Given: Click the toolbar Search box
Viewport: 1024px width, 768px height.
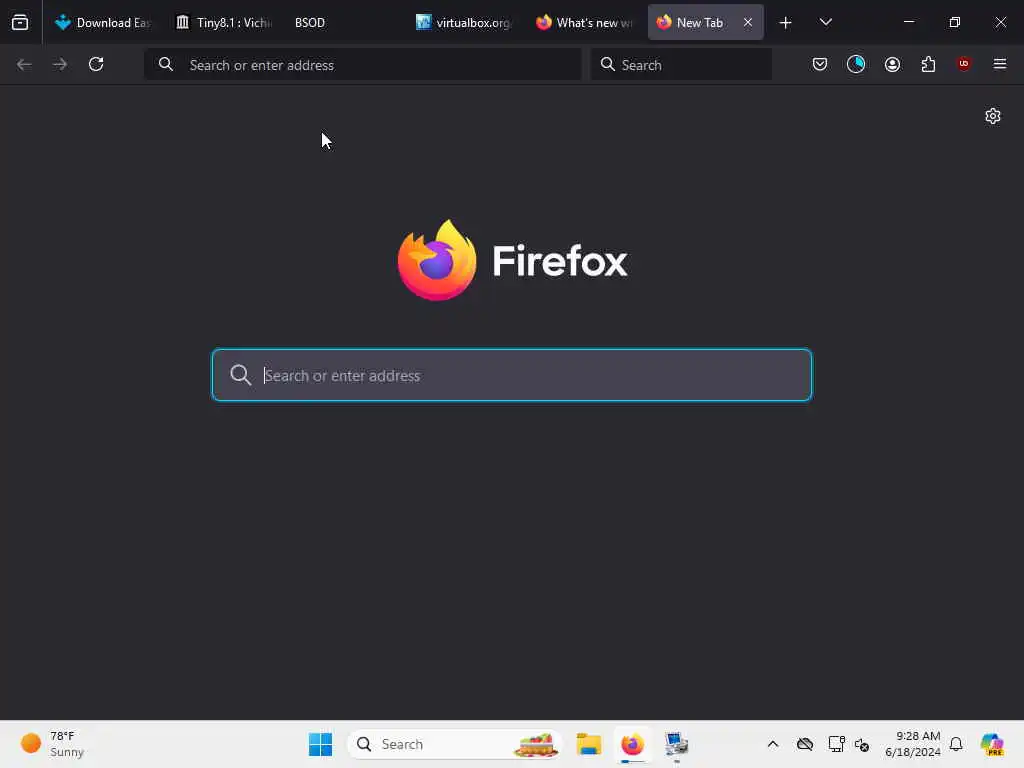Looking at the screenshot, I should 681,65.
